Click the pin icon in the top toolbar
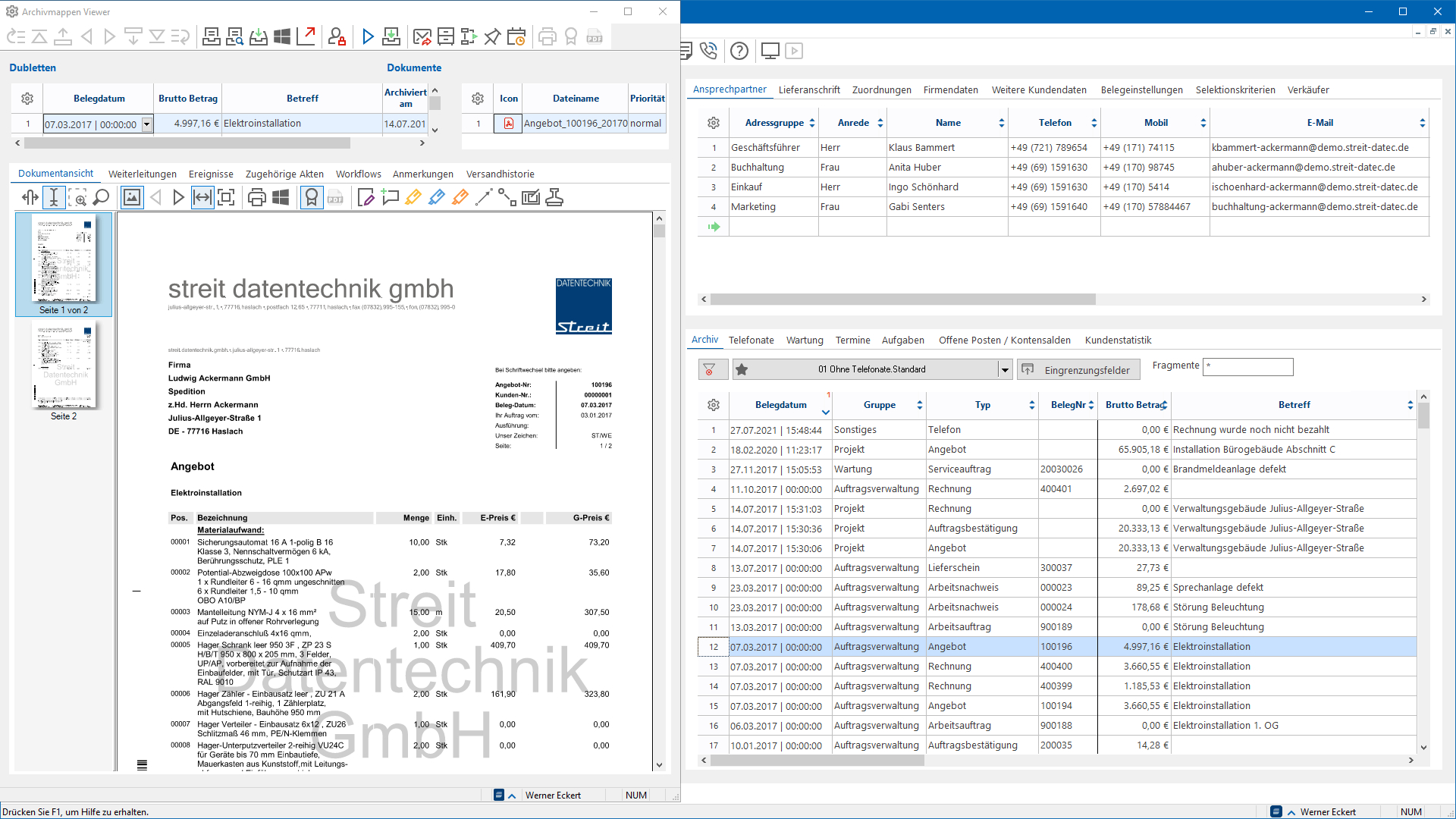Viewport: 1456px width, 819px height. coord(492,36)
